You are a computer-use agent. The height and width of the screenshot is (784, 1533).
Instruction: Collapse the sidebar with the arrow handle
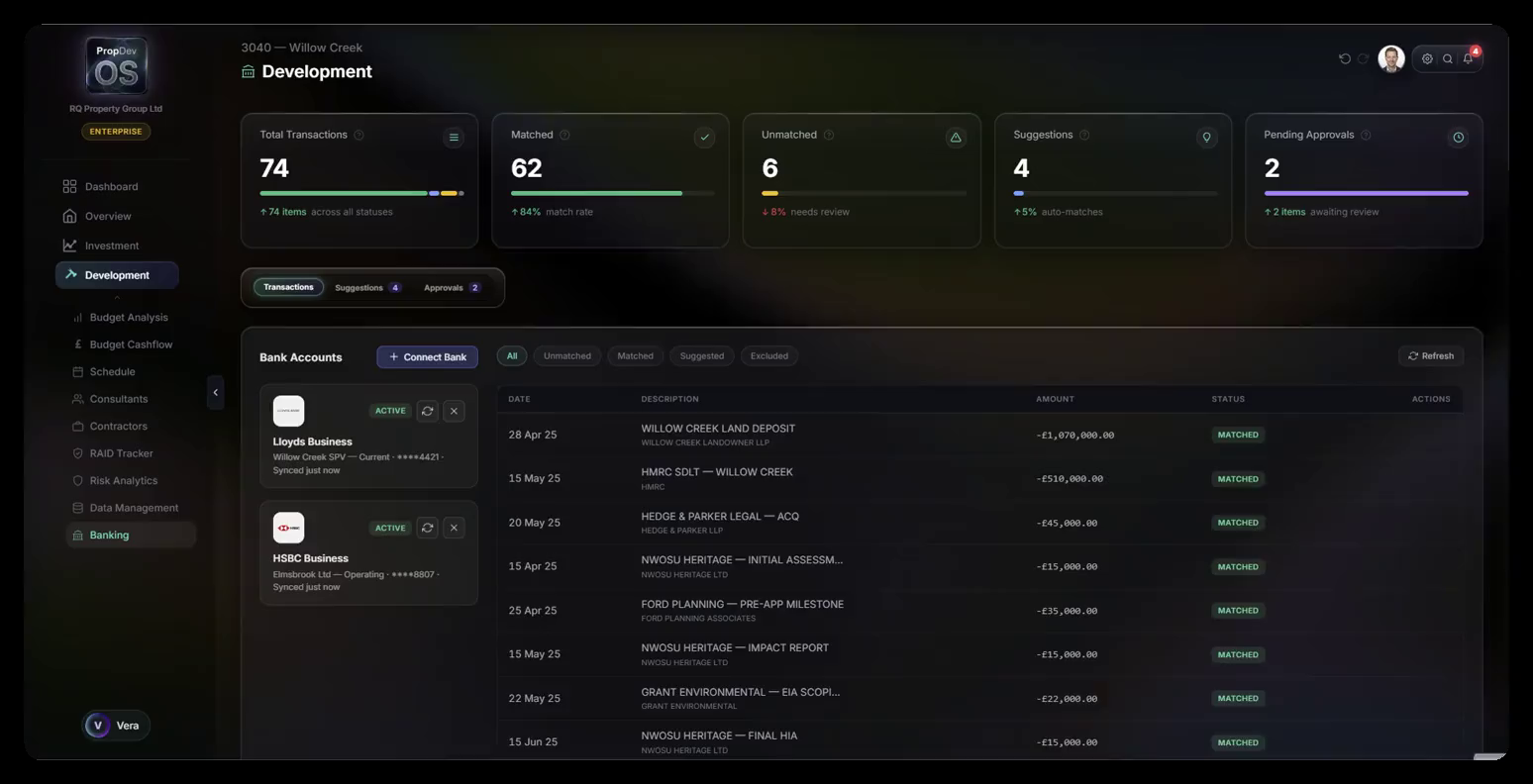pos(215,393)
